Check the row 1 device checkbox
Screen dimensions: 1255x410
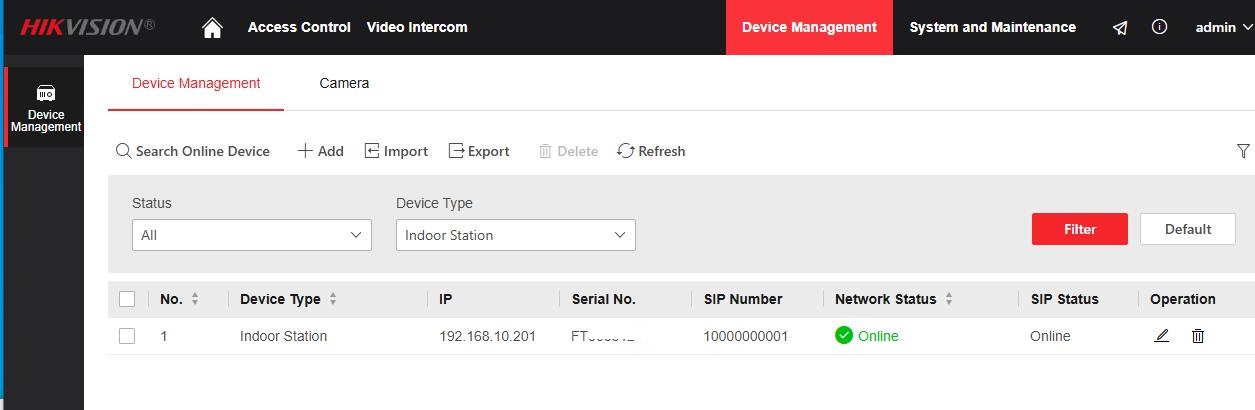pyautogui.click(x=127, y=336)
